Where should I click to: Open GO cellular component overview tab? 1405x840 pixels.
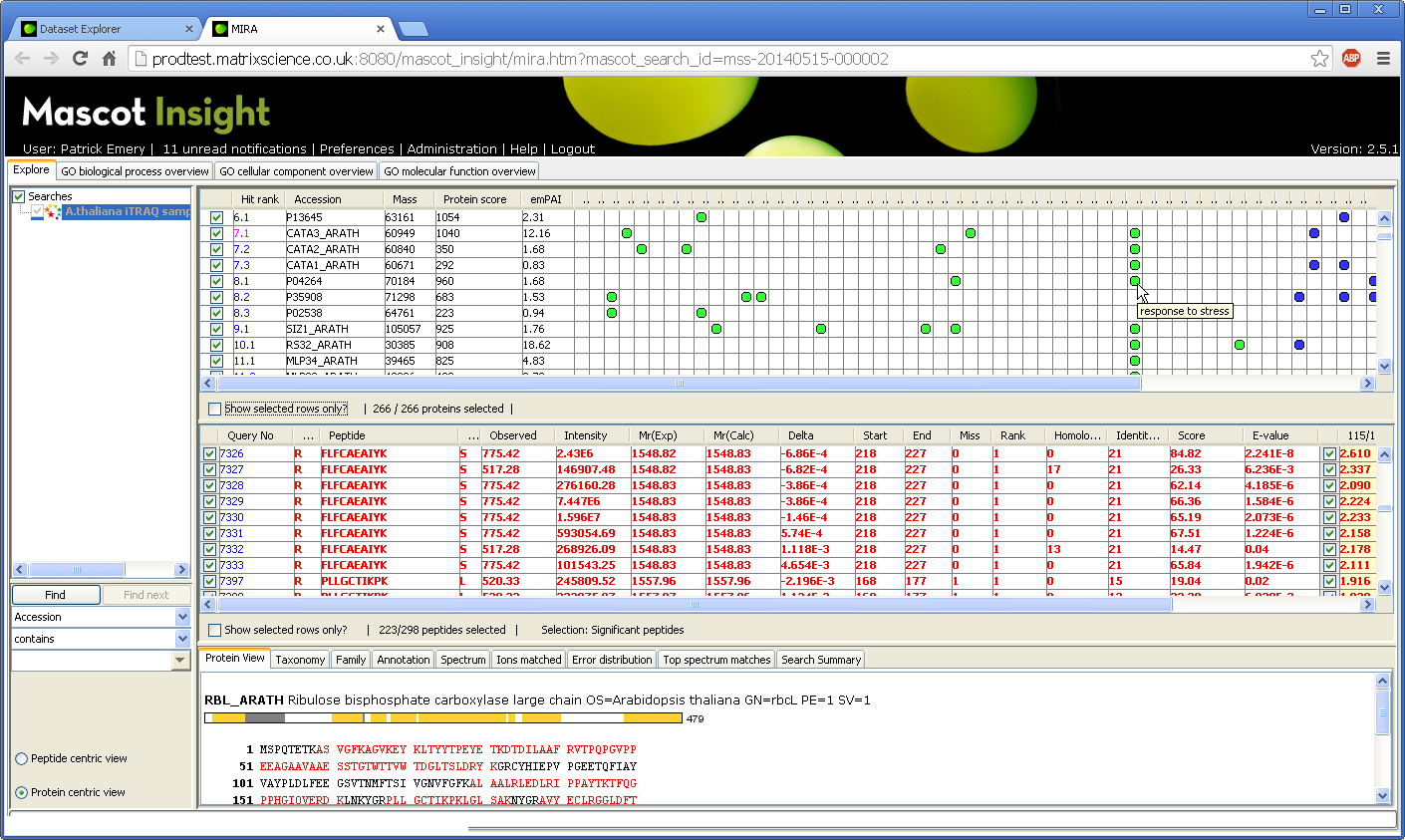point(296,171)
